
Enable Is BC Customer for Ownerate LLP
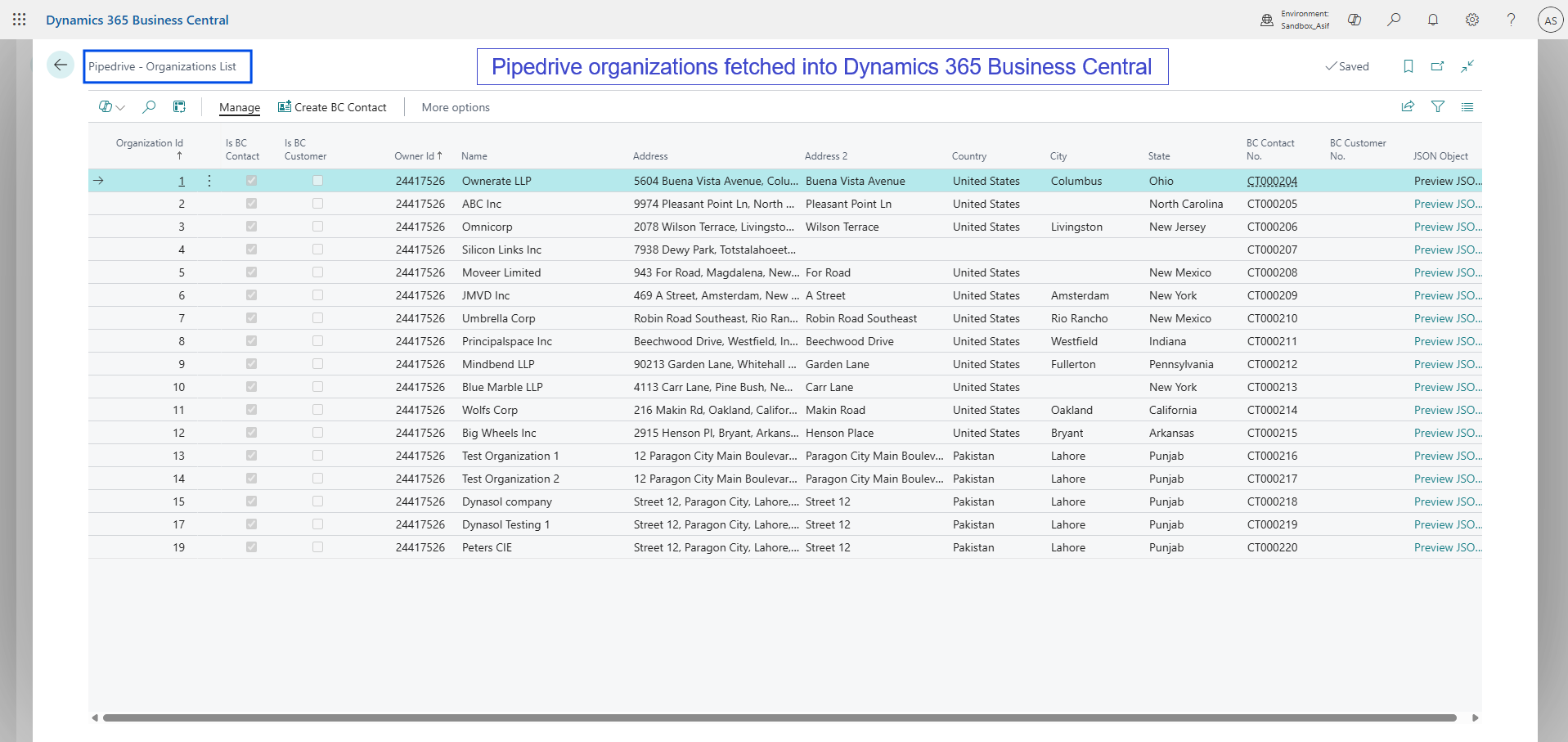coord(317,181)
